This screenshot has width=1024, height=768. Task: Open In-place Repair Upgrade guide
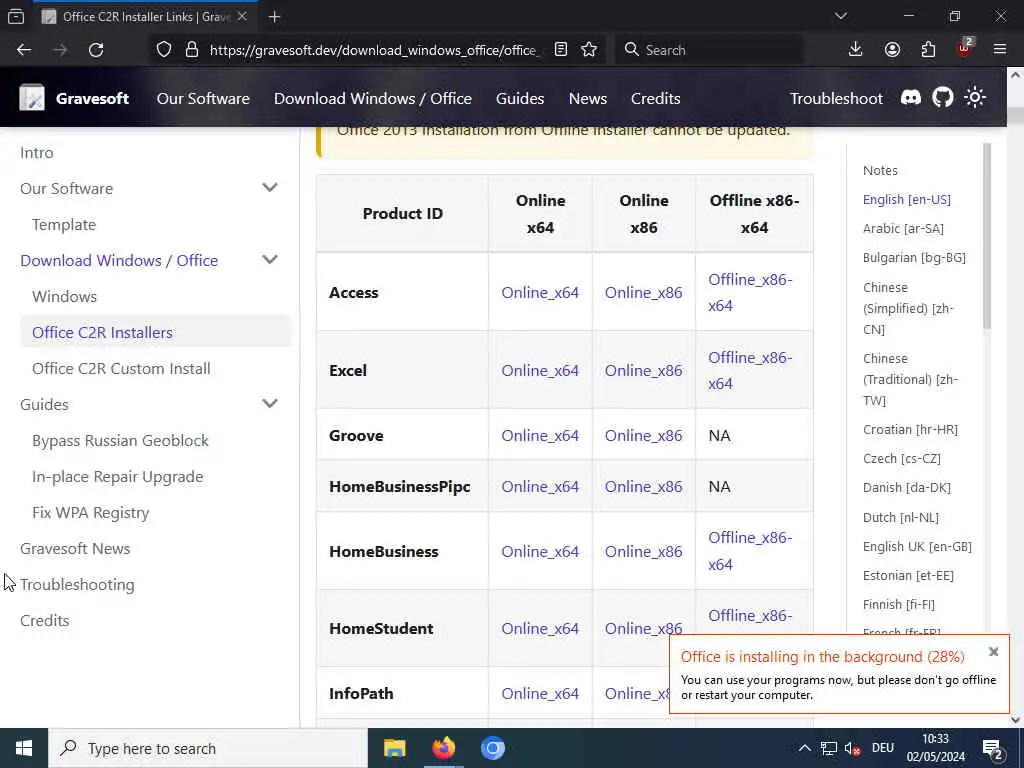[x=118, y=476]
